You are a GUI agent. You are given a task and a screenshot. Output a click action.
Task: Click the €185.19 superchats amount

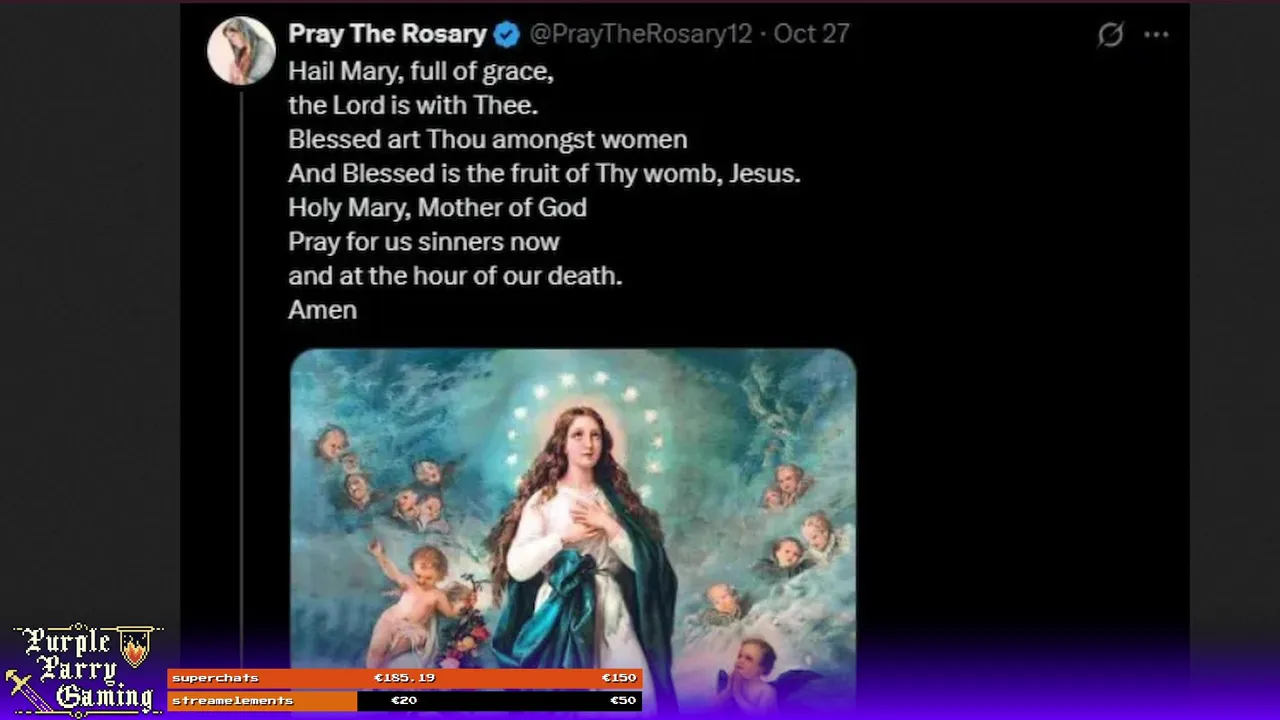404,678
